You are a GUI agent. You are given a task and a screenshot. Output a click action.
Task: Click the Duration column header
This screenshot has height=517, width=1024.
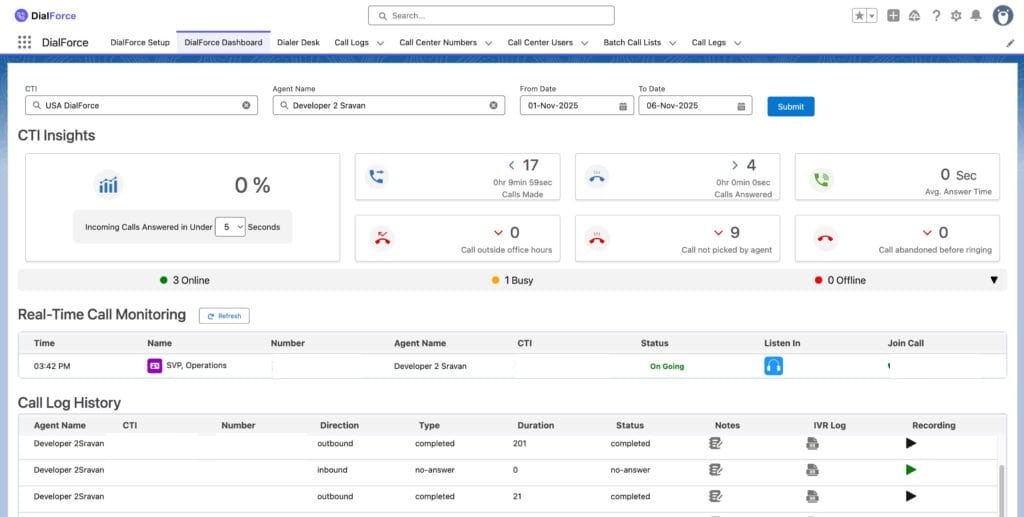point(536,425)
